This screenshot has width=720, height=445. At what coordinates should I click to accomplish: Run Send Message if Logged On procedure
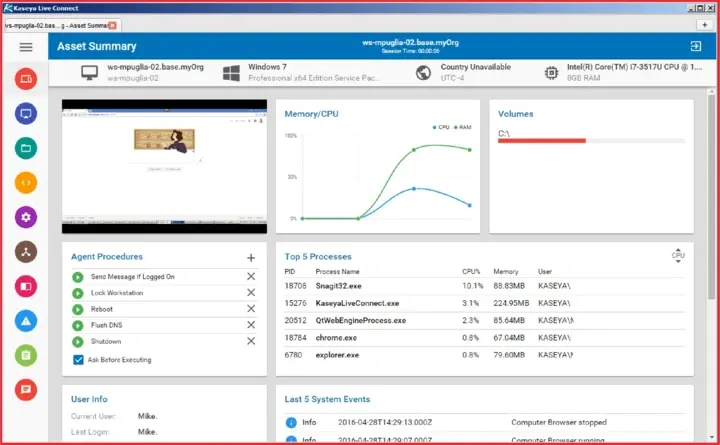tap(78, 277)
